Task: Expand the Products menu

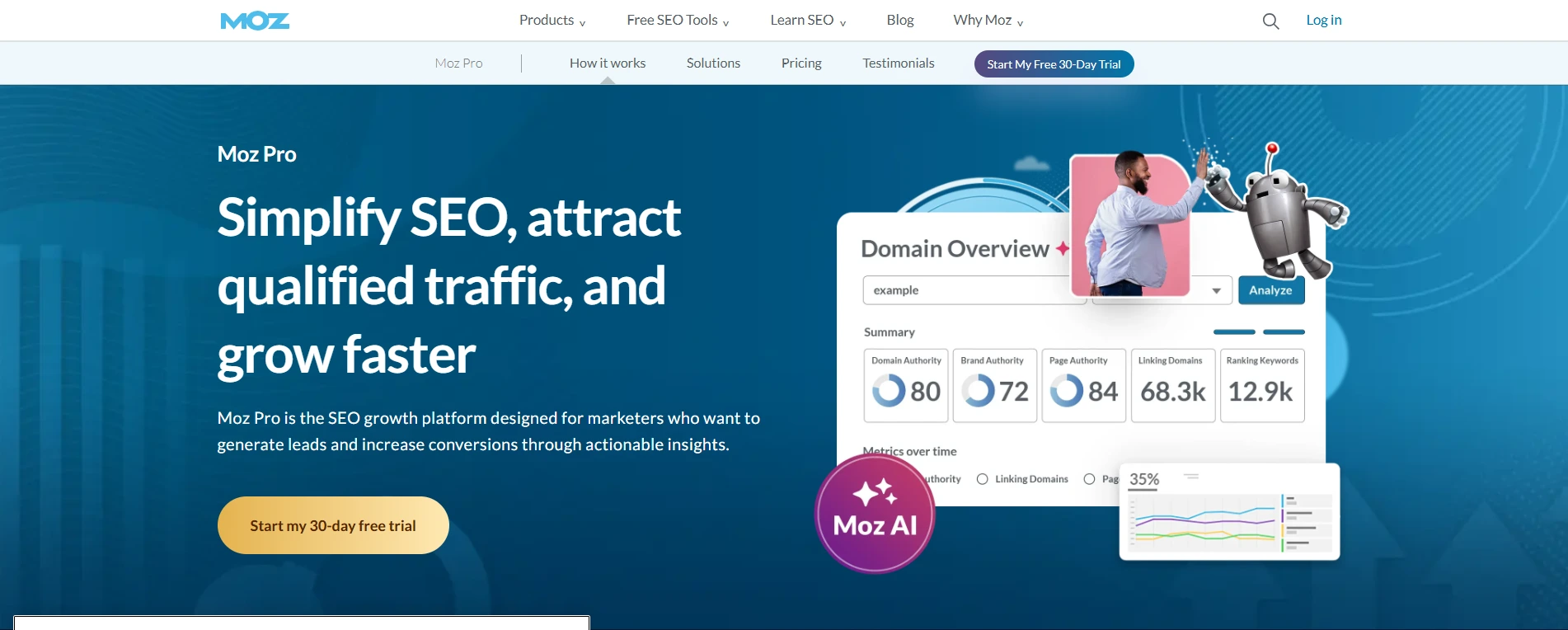Action: (x=552, y=21)
